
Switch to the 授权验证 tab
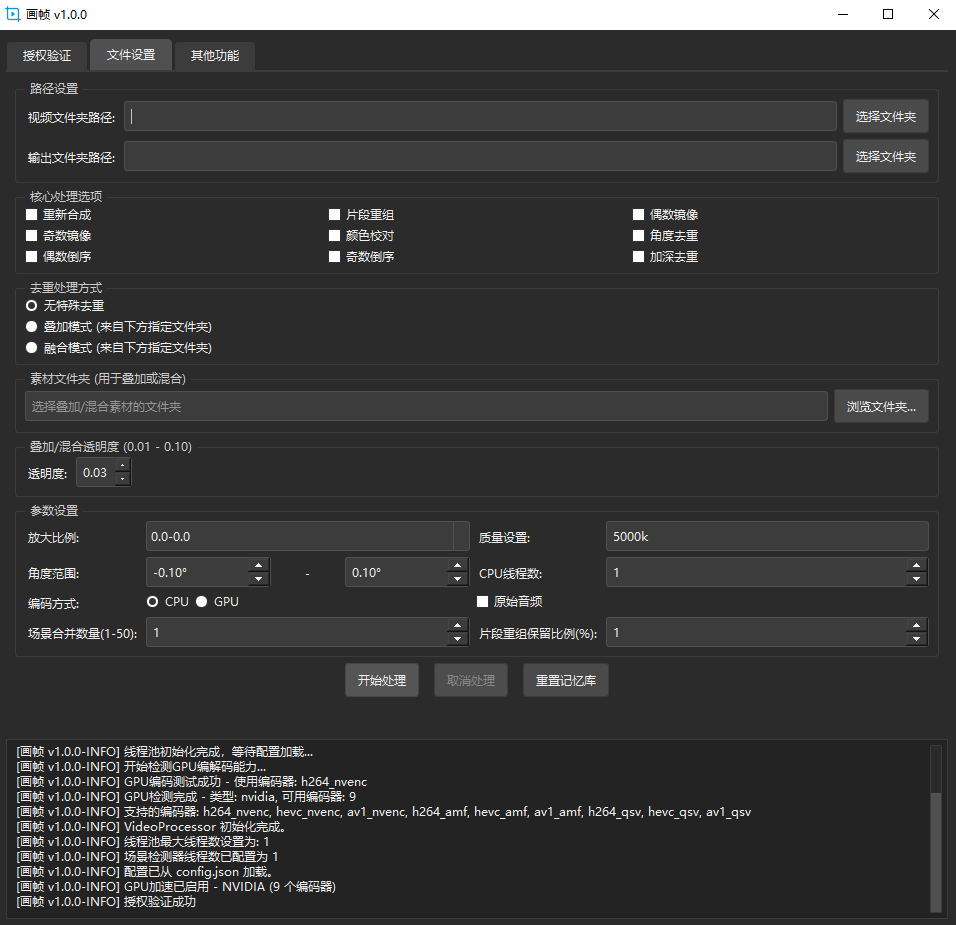pyautogui.click(x=47, y=56)
